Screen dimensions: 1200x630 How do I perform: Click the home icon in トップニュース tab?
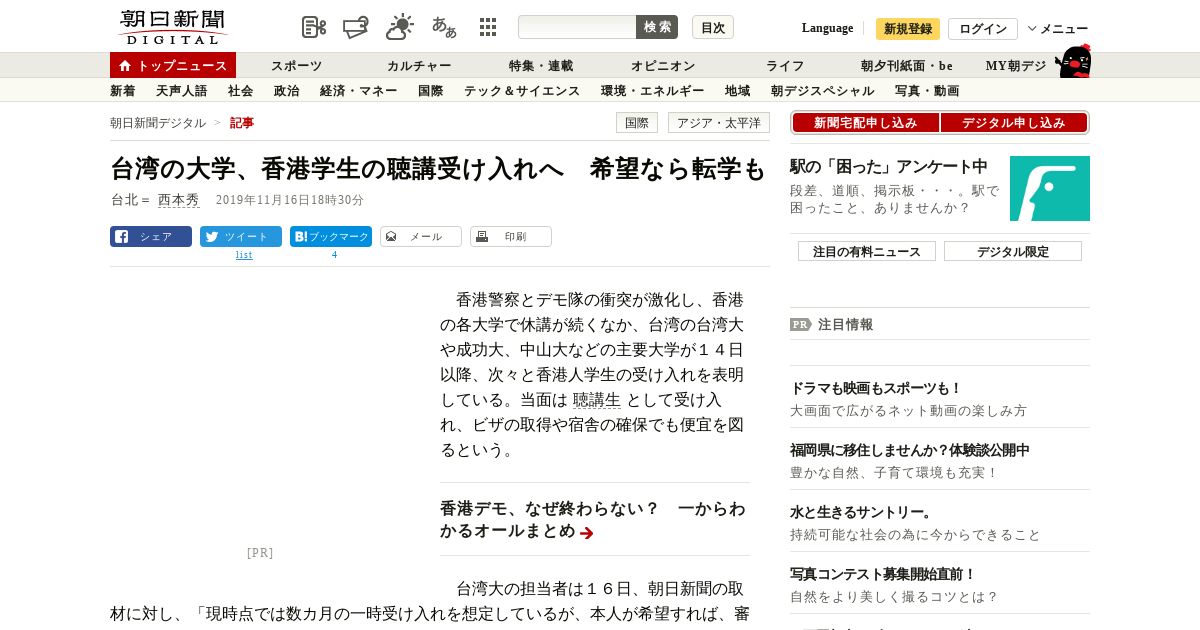[125, 65]
